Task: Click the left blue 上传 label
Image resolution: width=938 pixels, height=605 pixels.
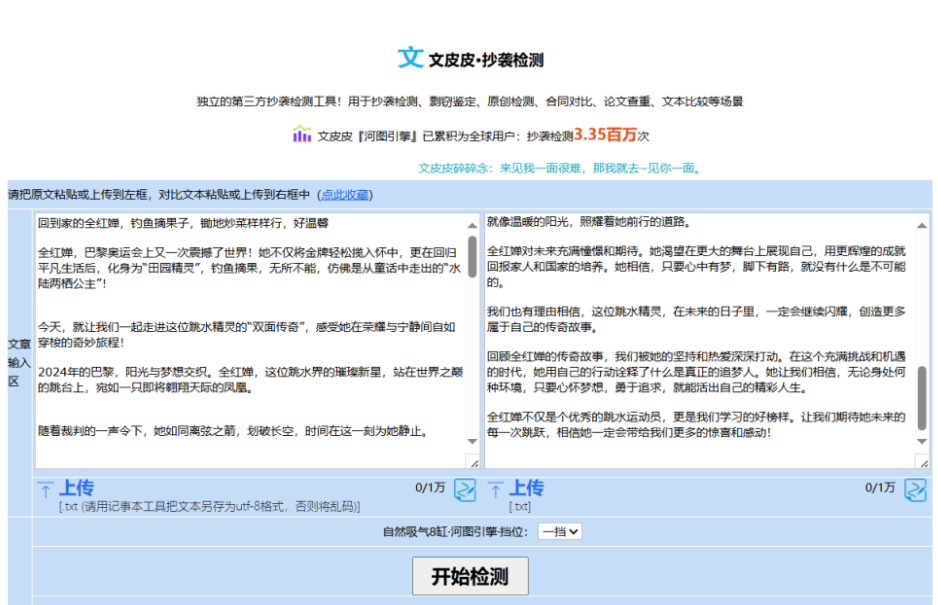Action: [x=75, y=488]
